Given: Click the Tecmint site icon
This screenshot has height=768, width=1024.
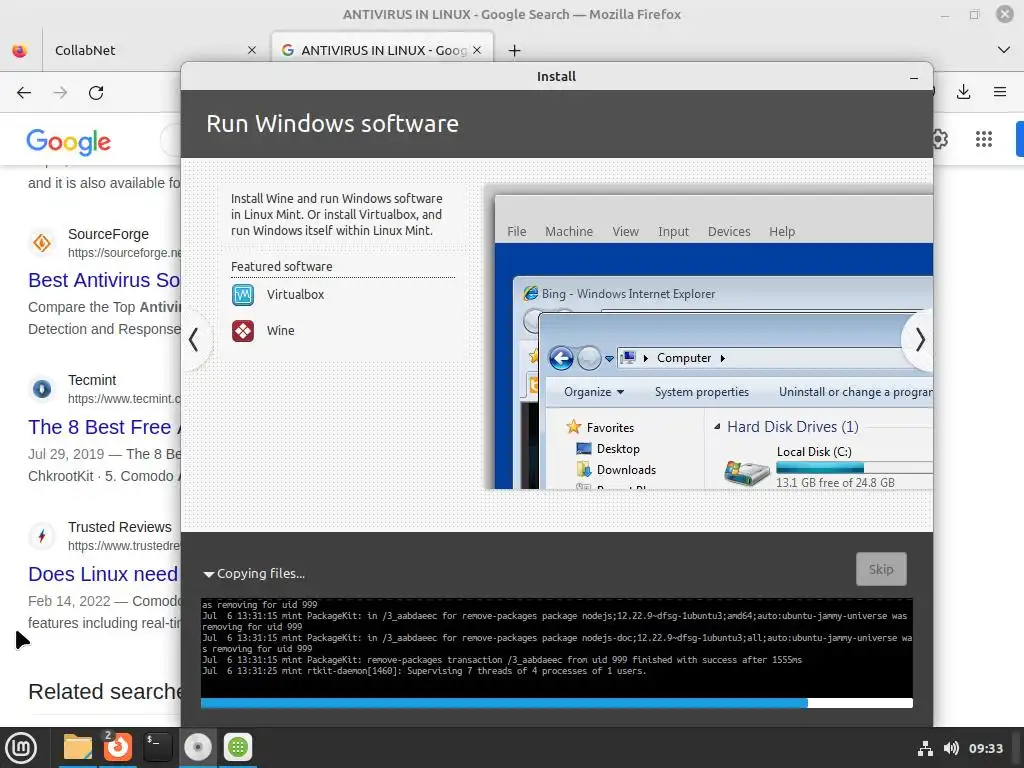Looking at the screenshot, I should 42,389.
